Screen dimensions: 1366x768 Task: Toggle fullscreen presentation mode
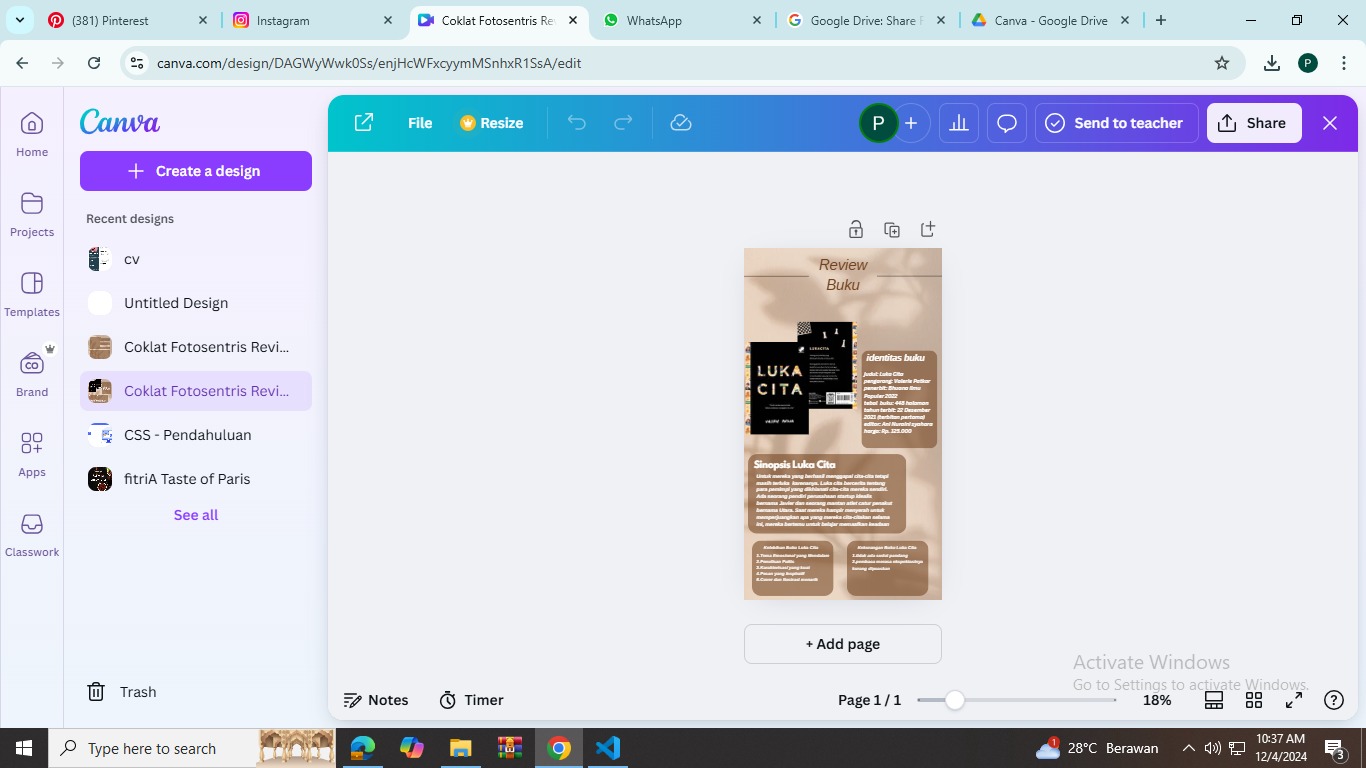point(1294,700)
